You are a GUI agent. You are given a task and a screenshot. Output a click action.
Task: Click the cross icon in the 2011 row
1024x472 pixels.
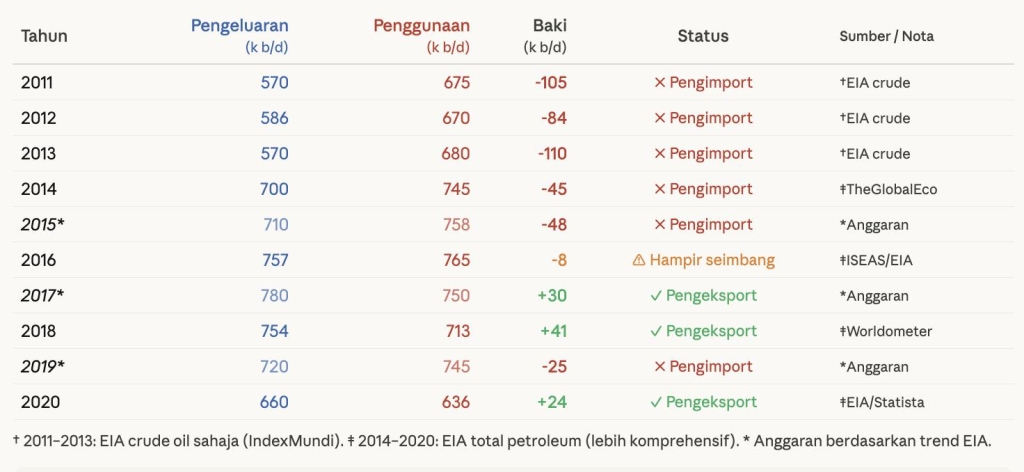click(x=659, y=83)
